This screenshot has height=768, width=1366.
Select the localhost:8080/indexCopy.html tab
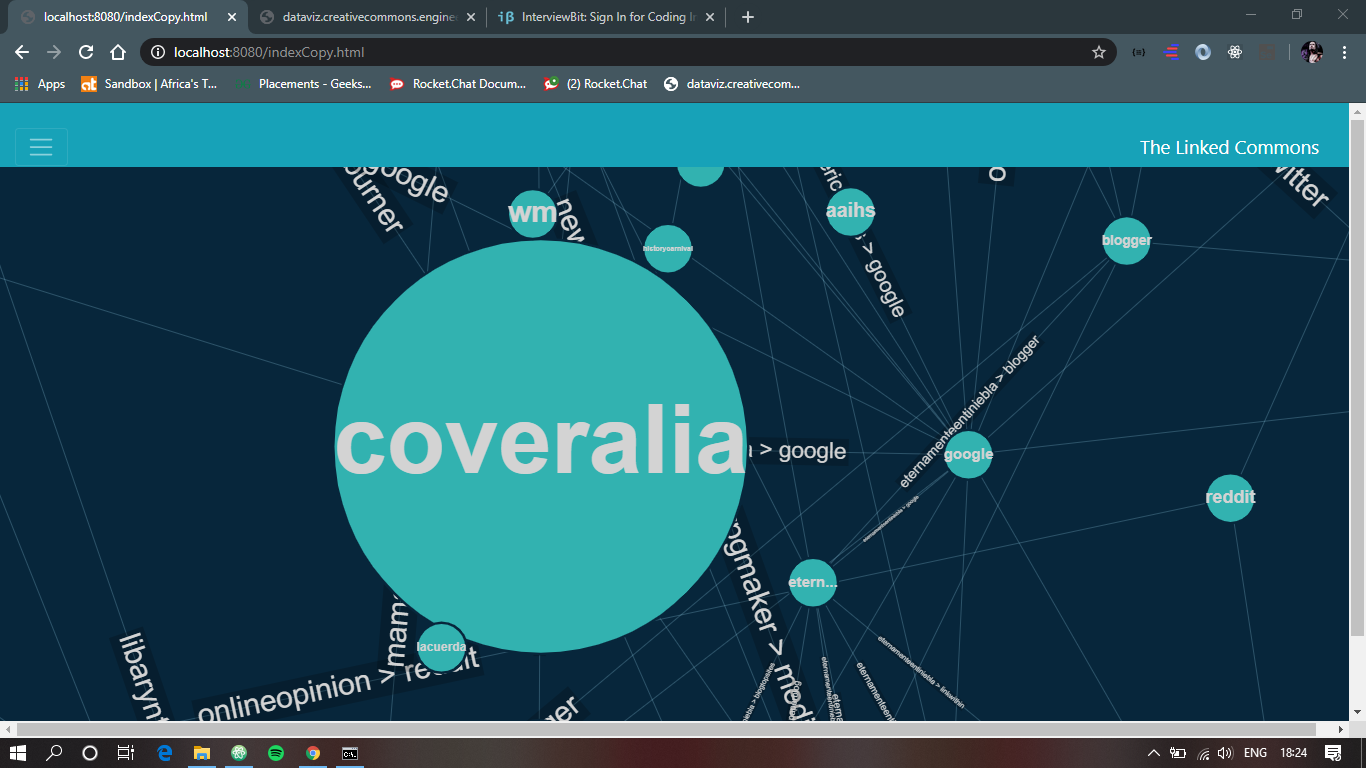coord(125,17)
